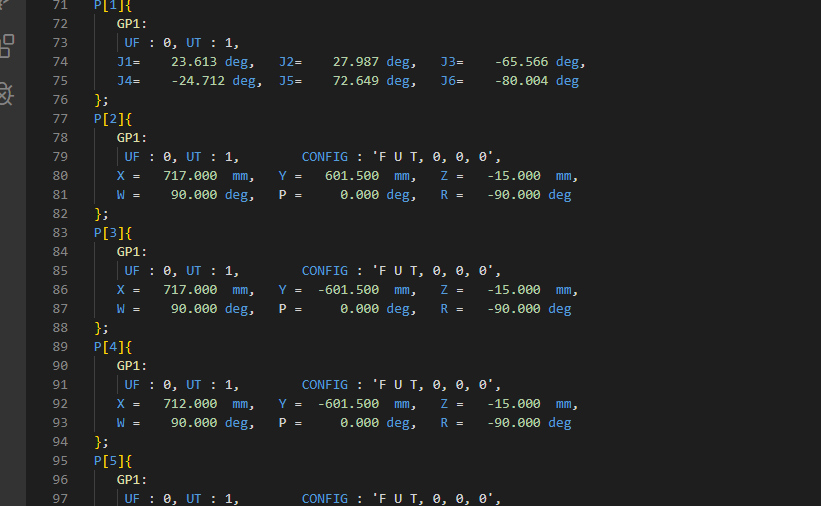Click the J1 value 23.613
The image size is (821, 506).
[194, 62]
